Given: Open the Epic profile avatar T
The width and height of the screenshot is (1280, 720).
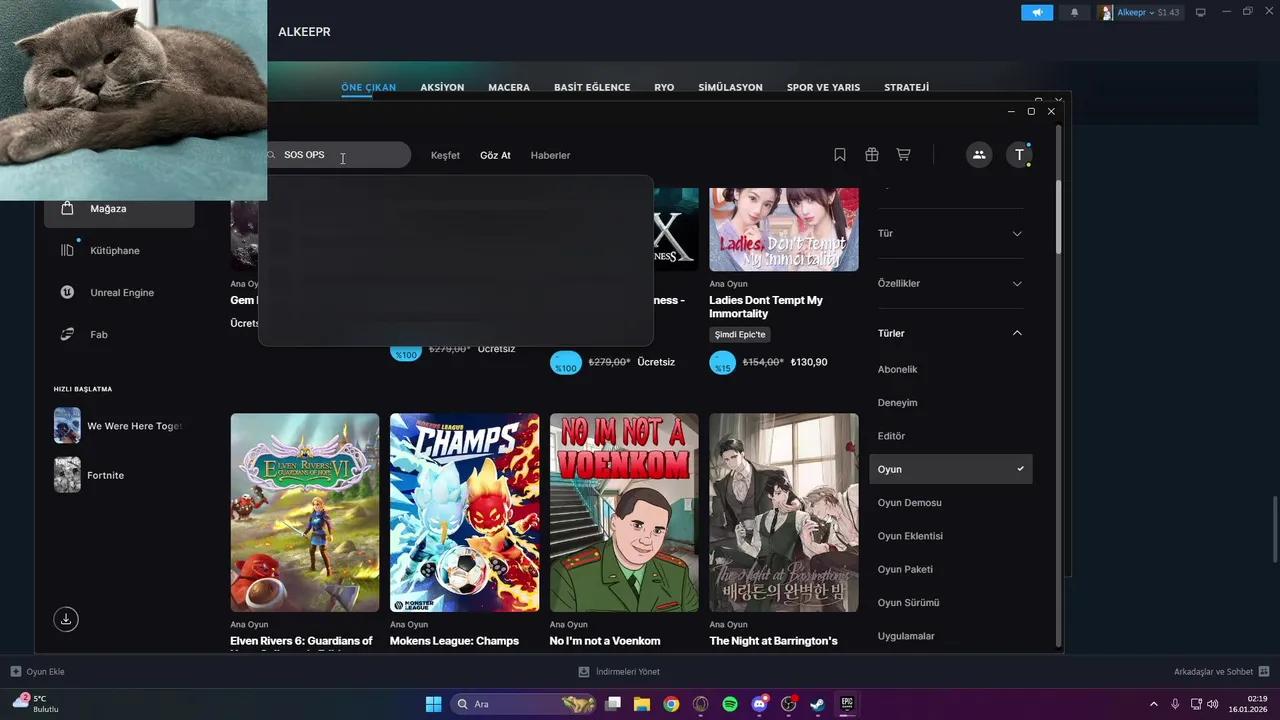Looking at the screenshot, I should [x=1019, y=155].
